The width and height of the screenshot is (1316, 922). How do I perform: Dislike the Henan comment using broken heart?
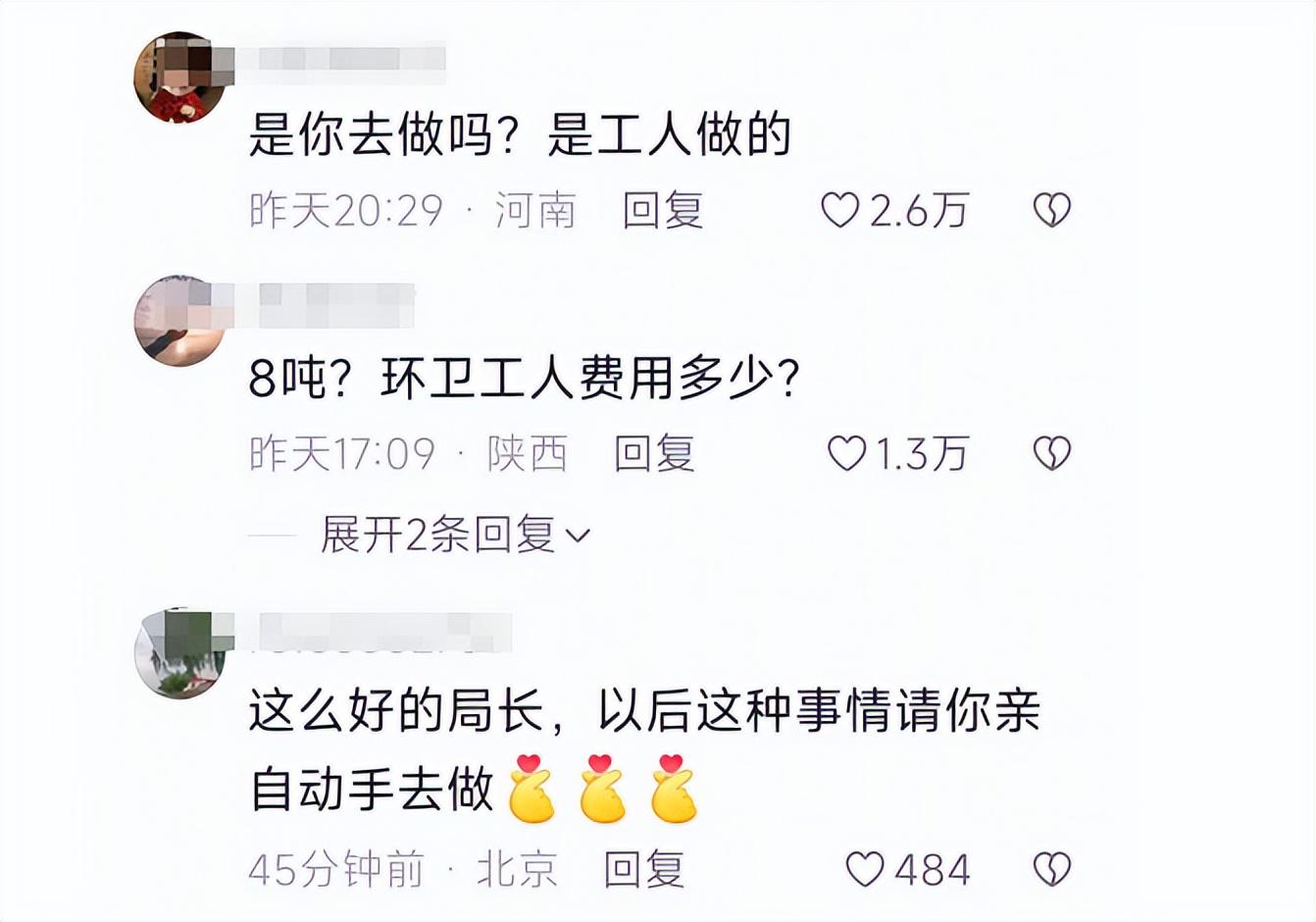tap(1052, 210)
